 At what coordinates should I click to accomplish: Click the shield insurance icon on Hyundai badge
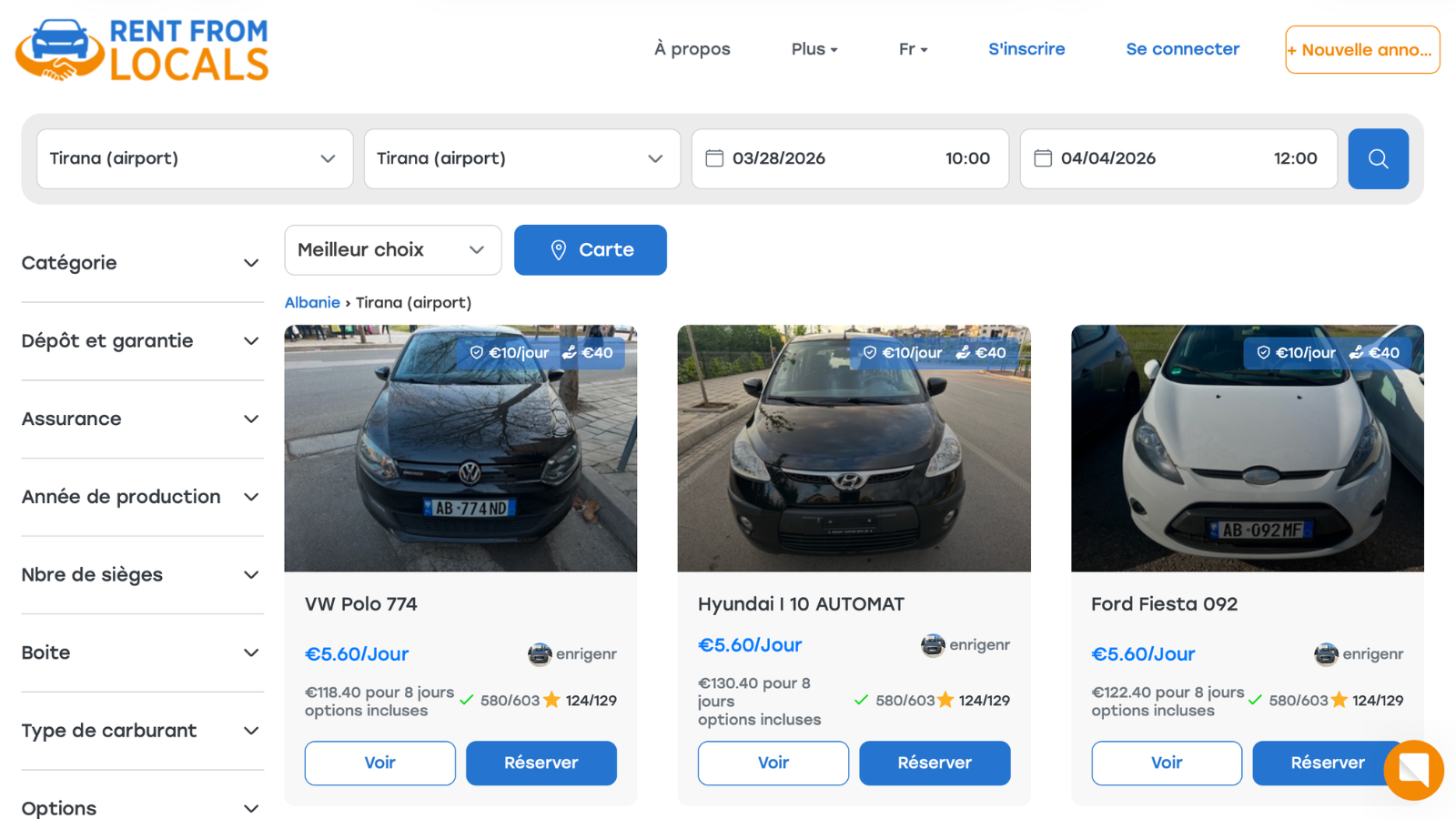868,352
